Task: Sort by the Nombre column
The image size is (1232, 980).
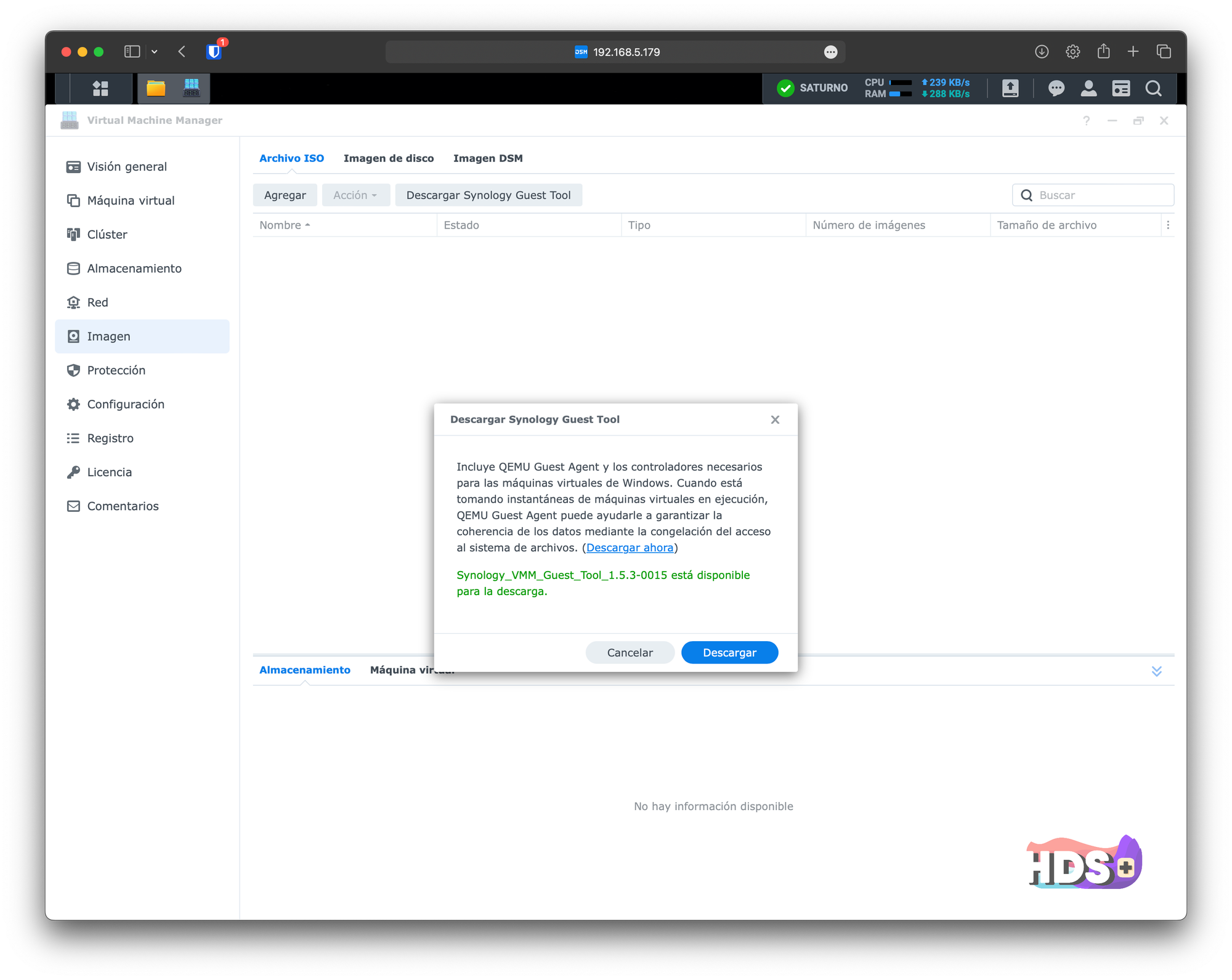Action: click(344, 225)
